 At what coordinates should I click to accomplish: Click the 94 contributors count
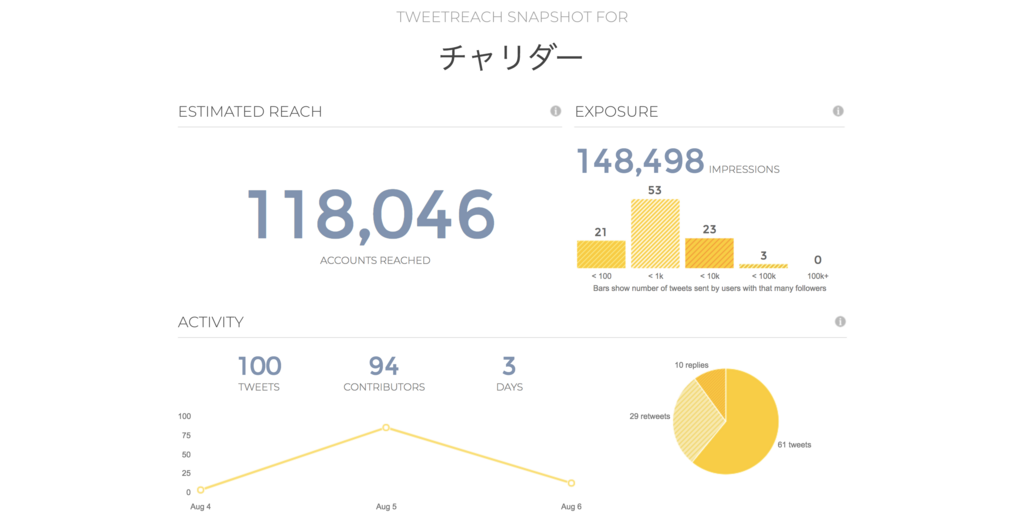coord(384,366)
